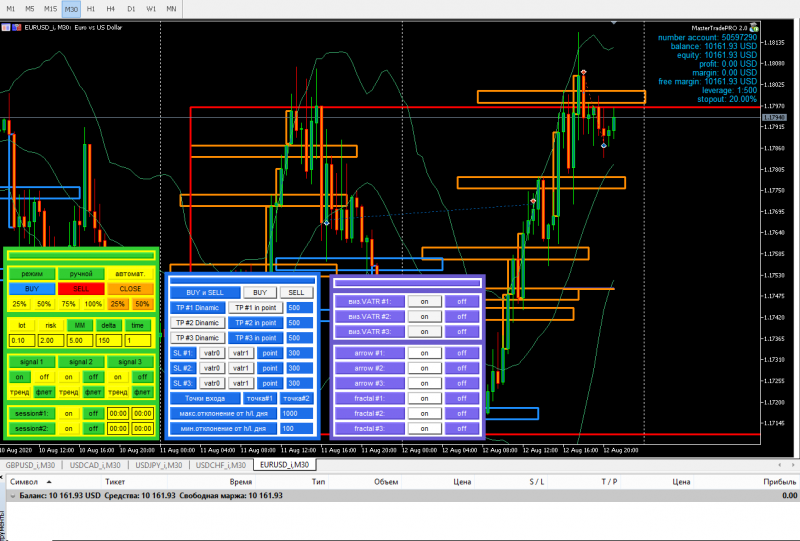This screenshot has height=541, width=800.
Task: Open the USDCAD_i,M30 chart tab
Action: click(95, 465)
